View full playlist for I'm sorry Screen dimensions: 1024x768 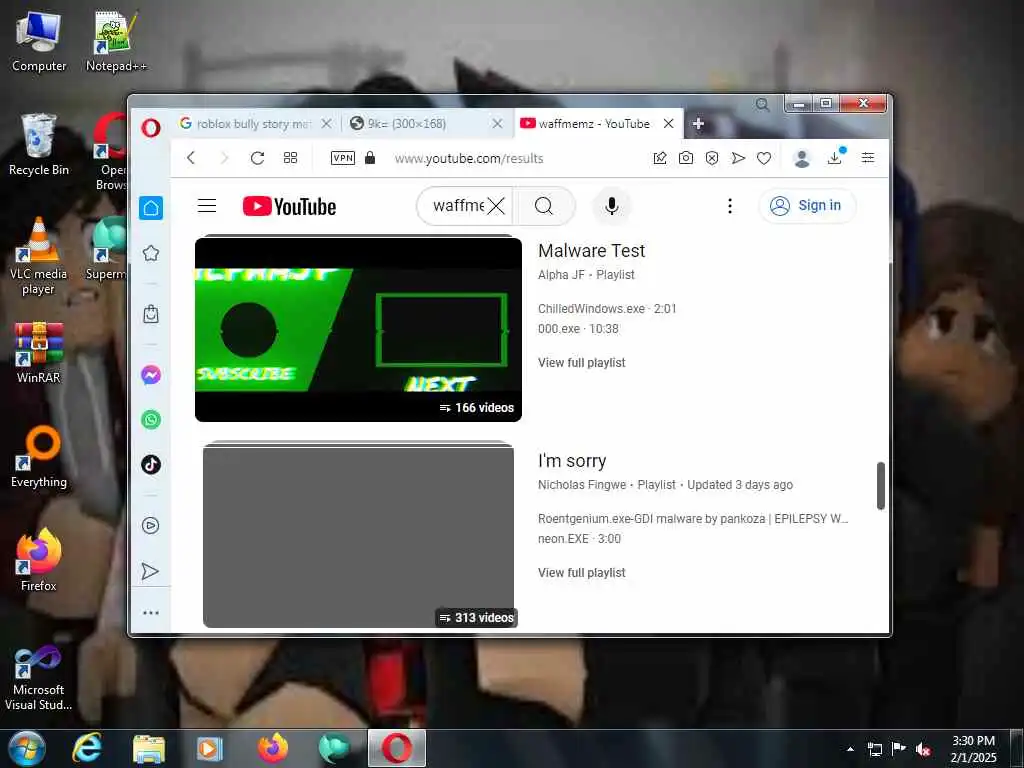[x=582, y=573]
